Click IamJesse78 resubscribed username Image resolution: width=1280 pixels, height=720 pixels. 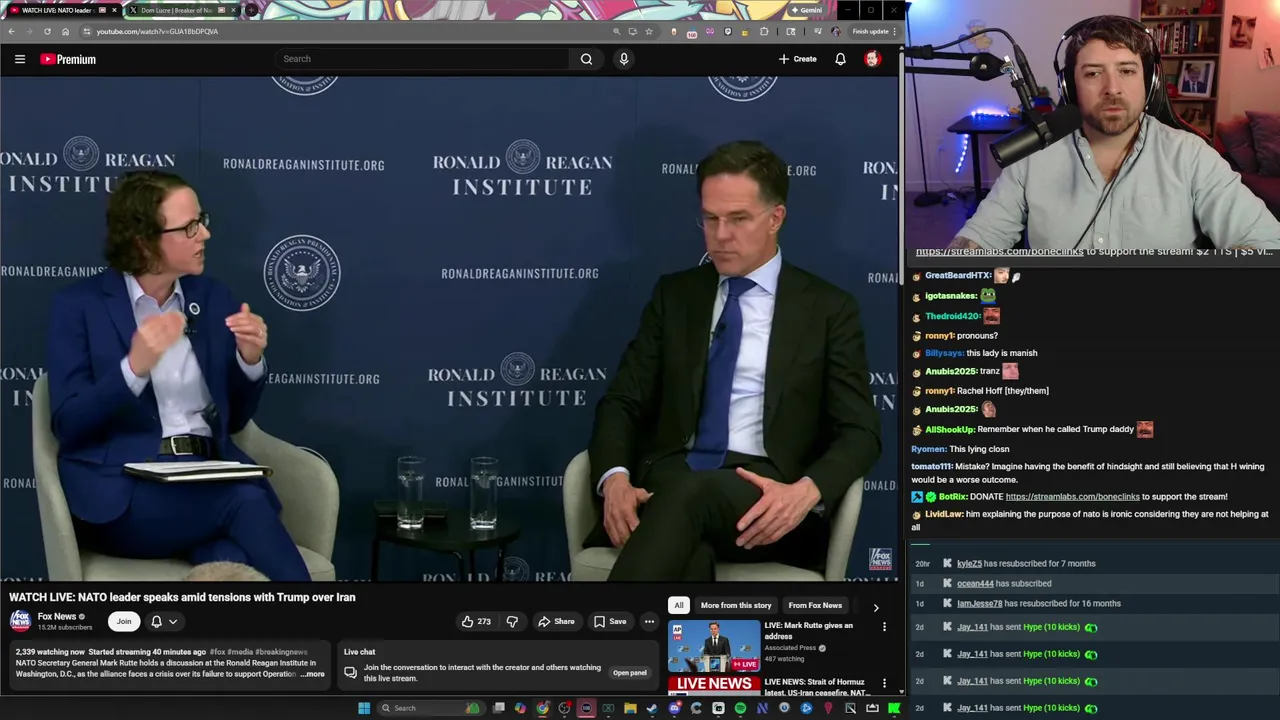tap(979, 604)
